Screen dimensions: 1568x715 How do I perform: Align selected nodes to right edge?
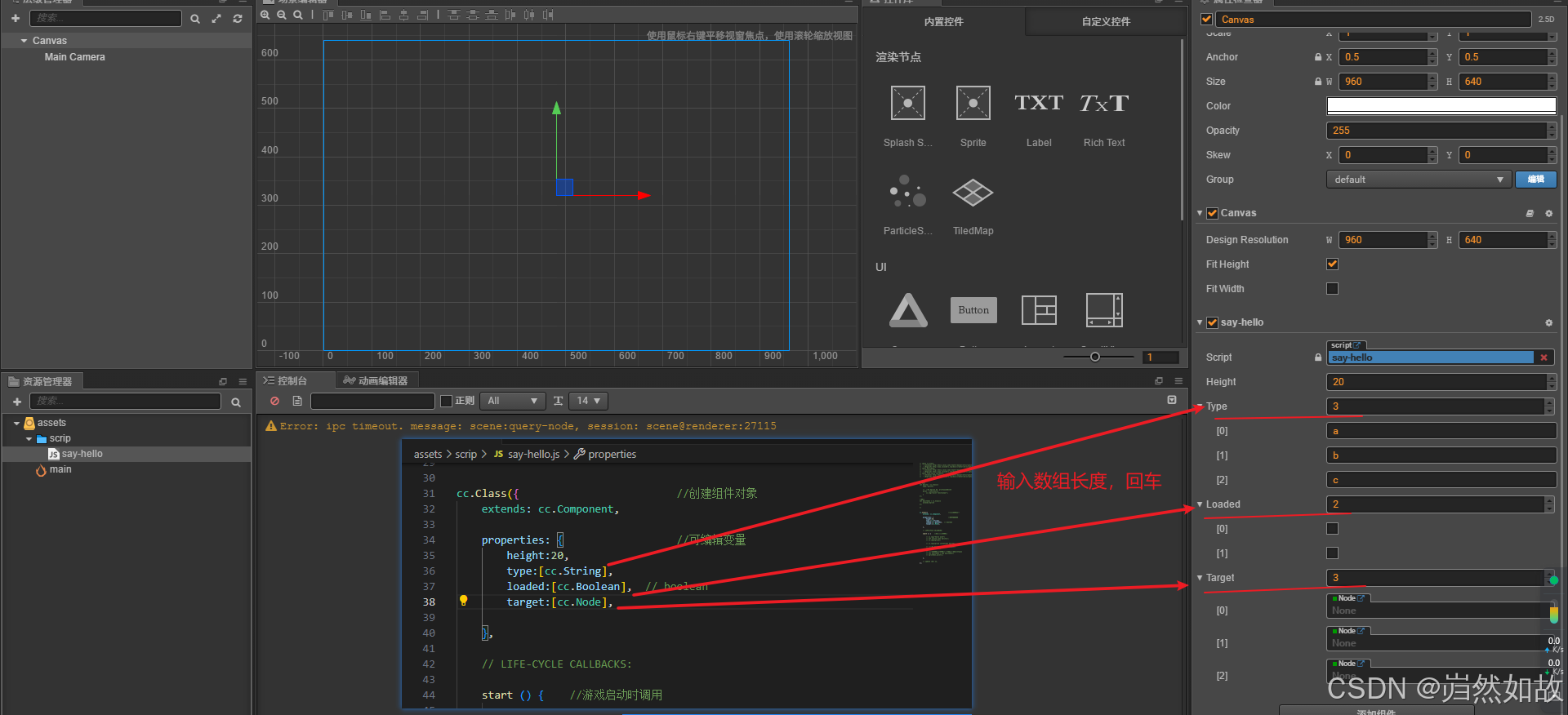coord(422,15)
